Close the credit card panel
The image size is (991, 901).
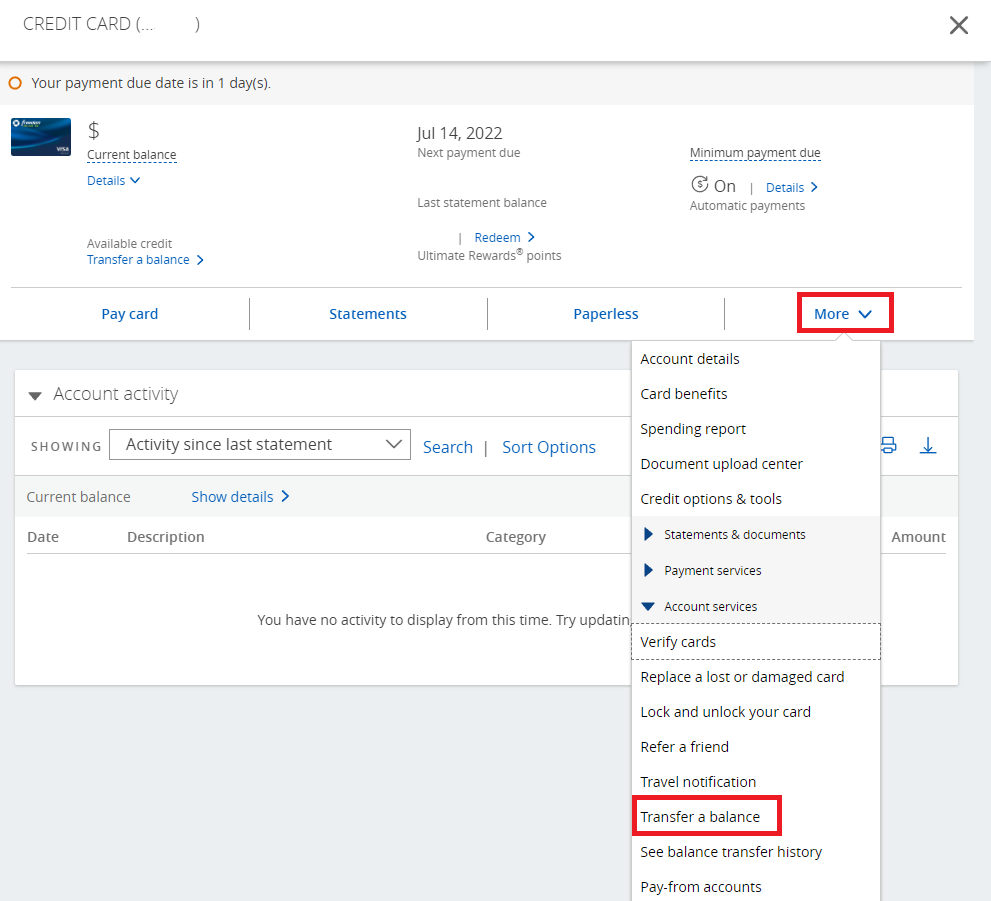pos(959,25)
